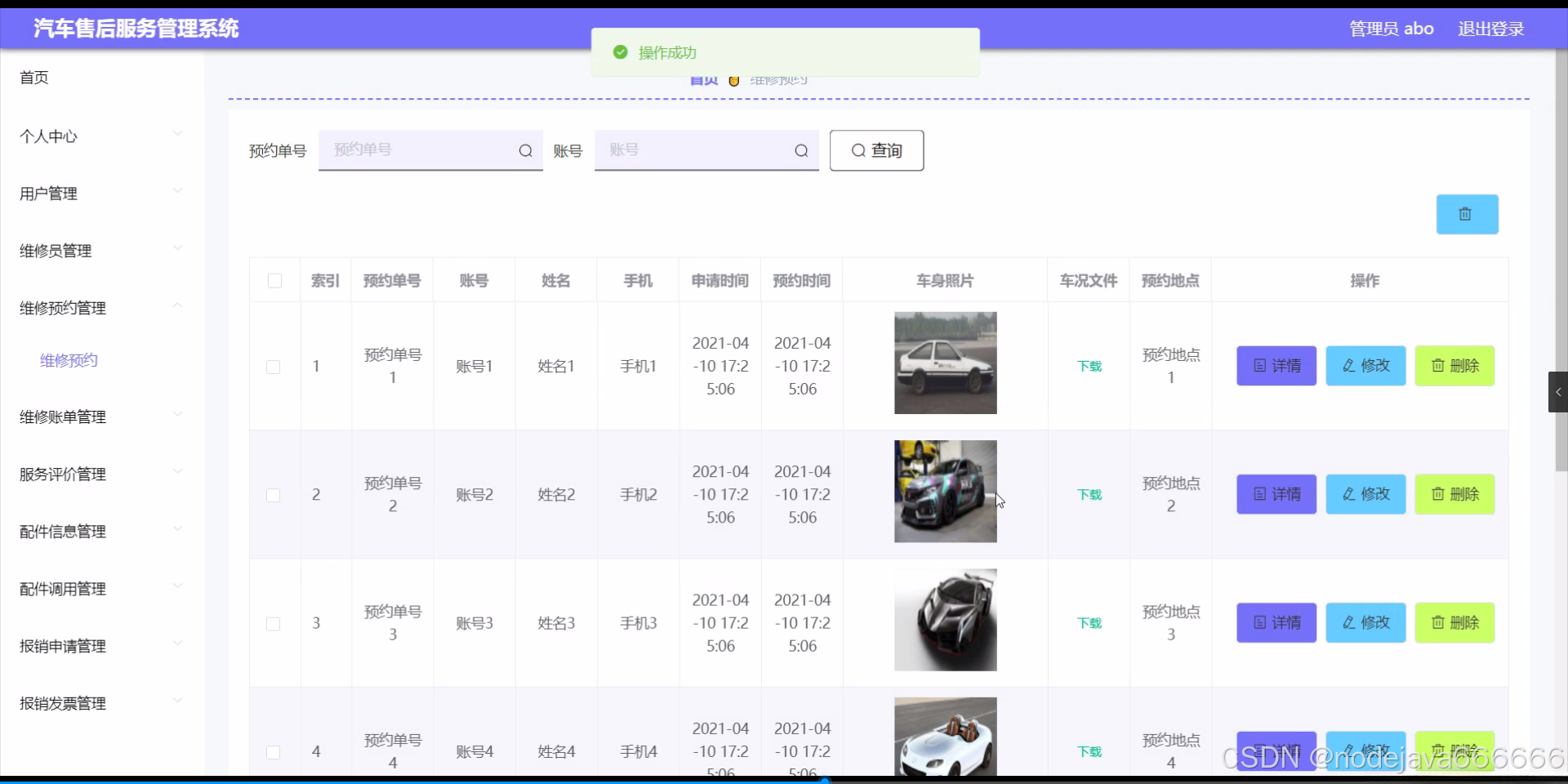The image size is (1568, 784).
Task: Click the search icon in 账号 field
Action: click(x=801, y=150)
